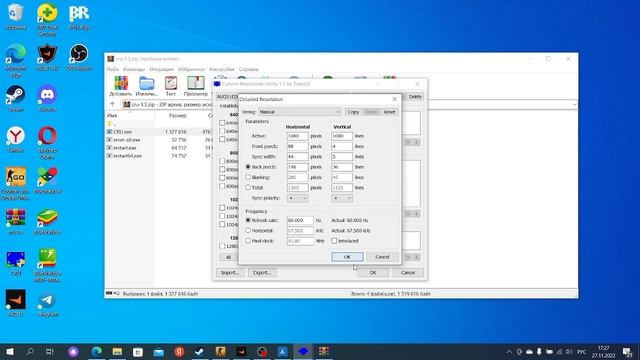Open the Operations menu in WinRAR
This screenshot has height=360, width=640.
point(161,69)
